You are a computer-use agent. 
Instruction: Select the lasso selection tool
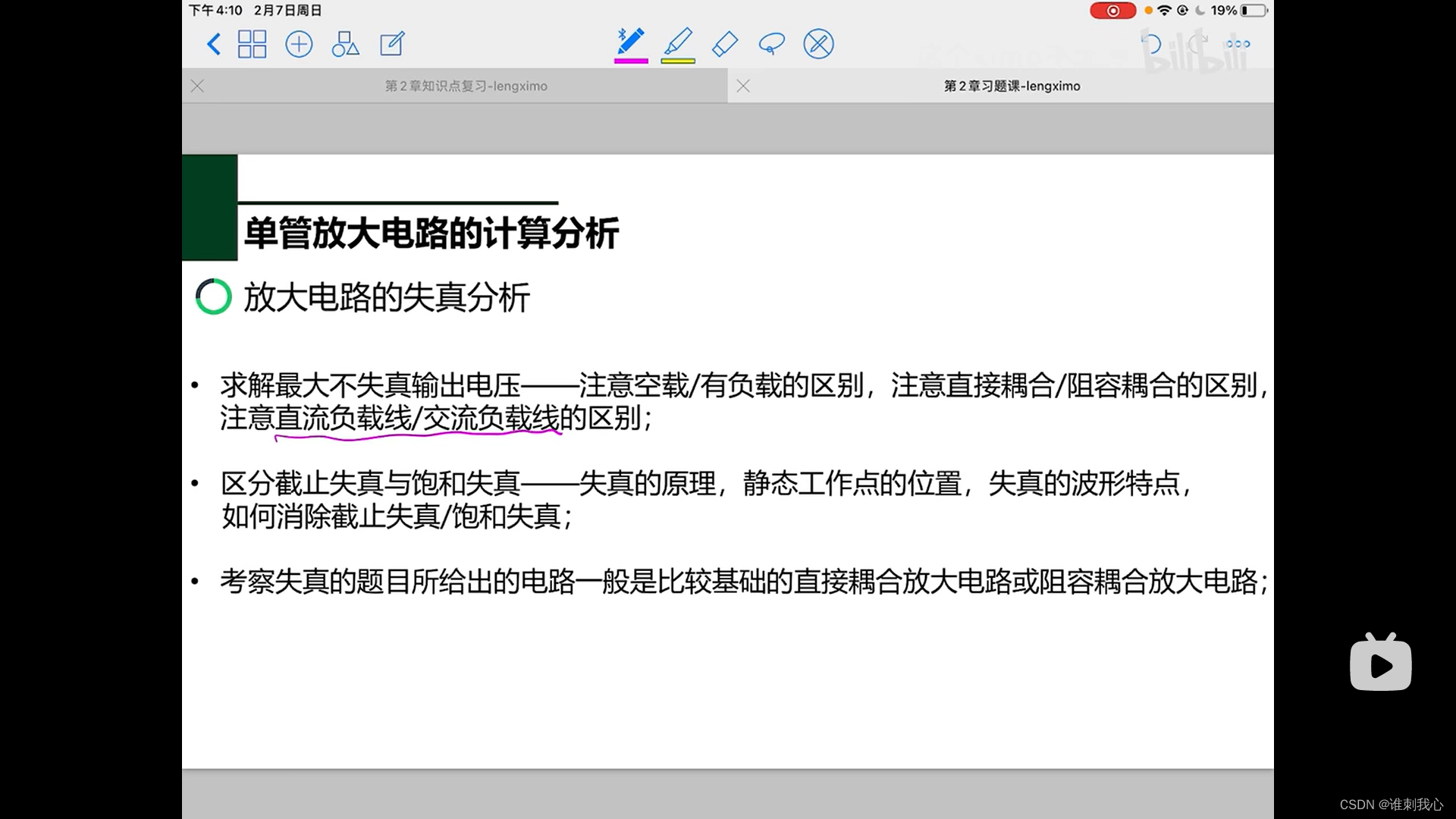tap(771, 44)
